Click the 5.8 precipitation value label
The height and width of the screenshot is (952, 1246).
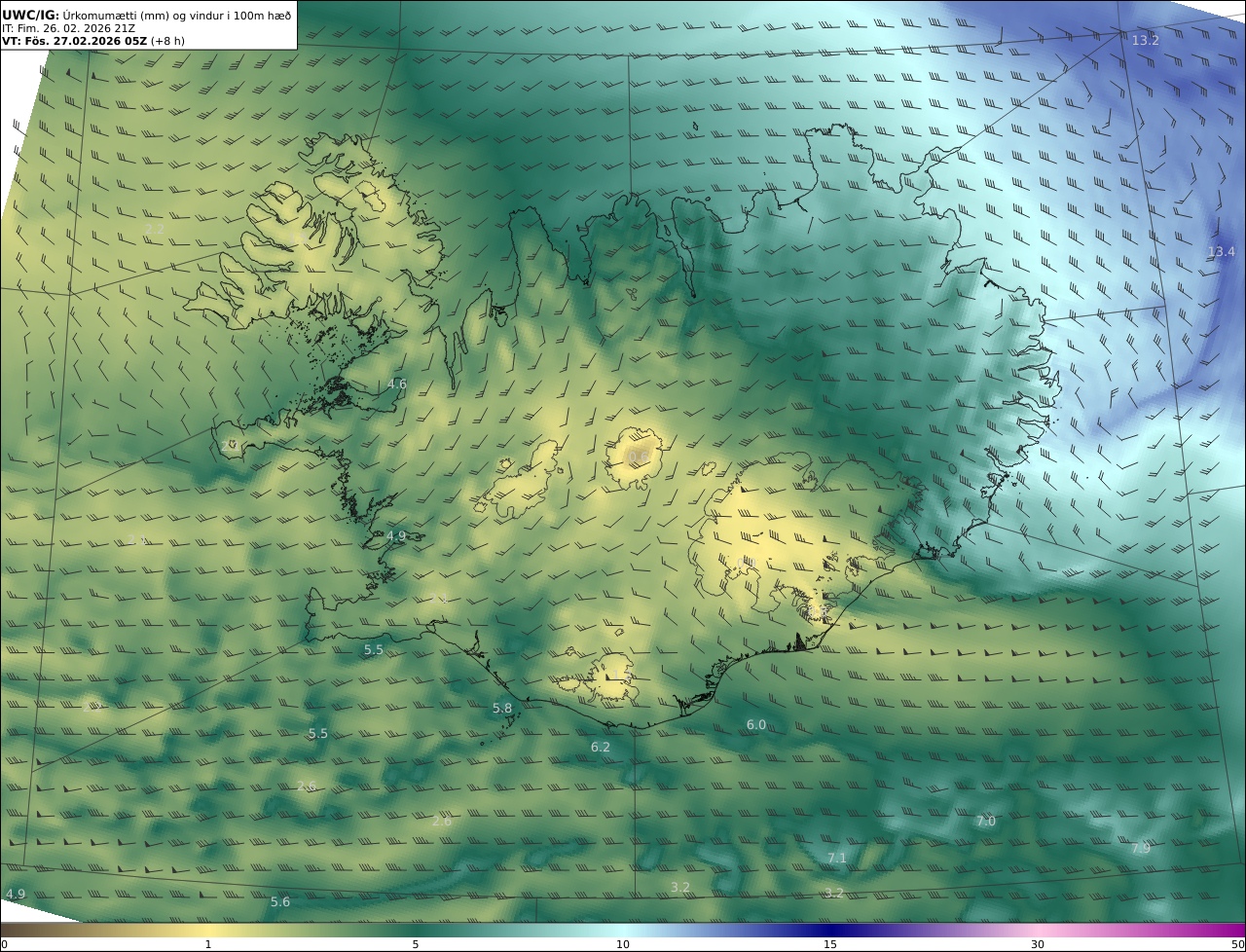pos(502,708)
